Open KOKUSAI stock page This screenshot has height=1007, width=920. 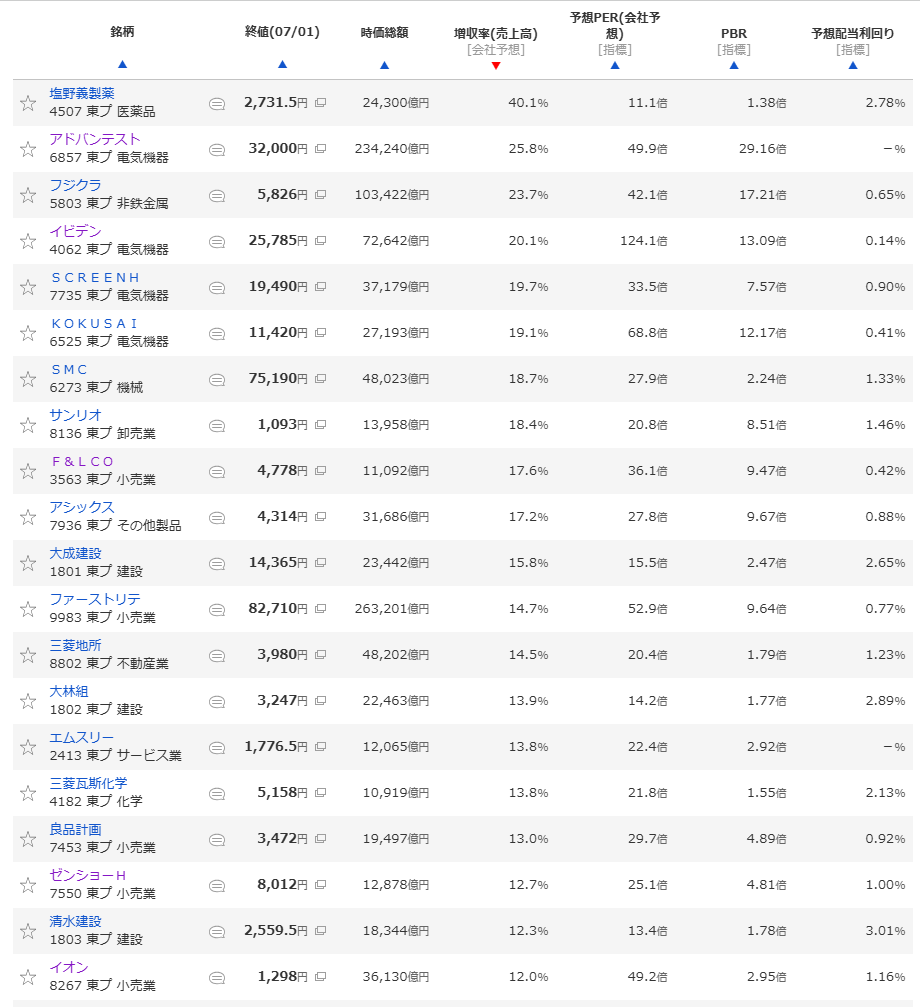[x=94, y=324]
